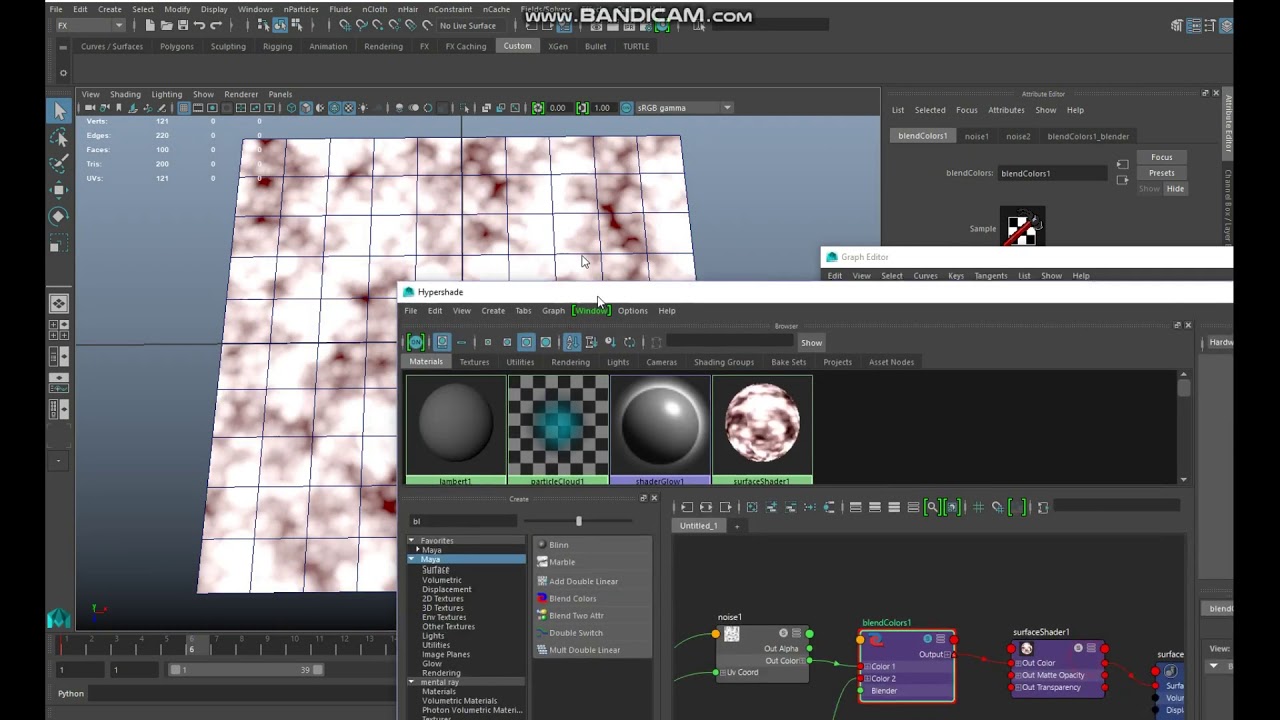Choose the Paint selection brush tool

pos(59,163)
